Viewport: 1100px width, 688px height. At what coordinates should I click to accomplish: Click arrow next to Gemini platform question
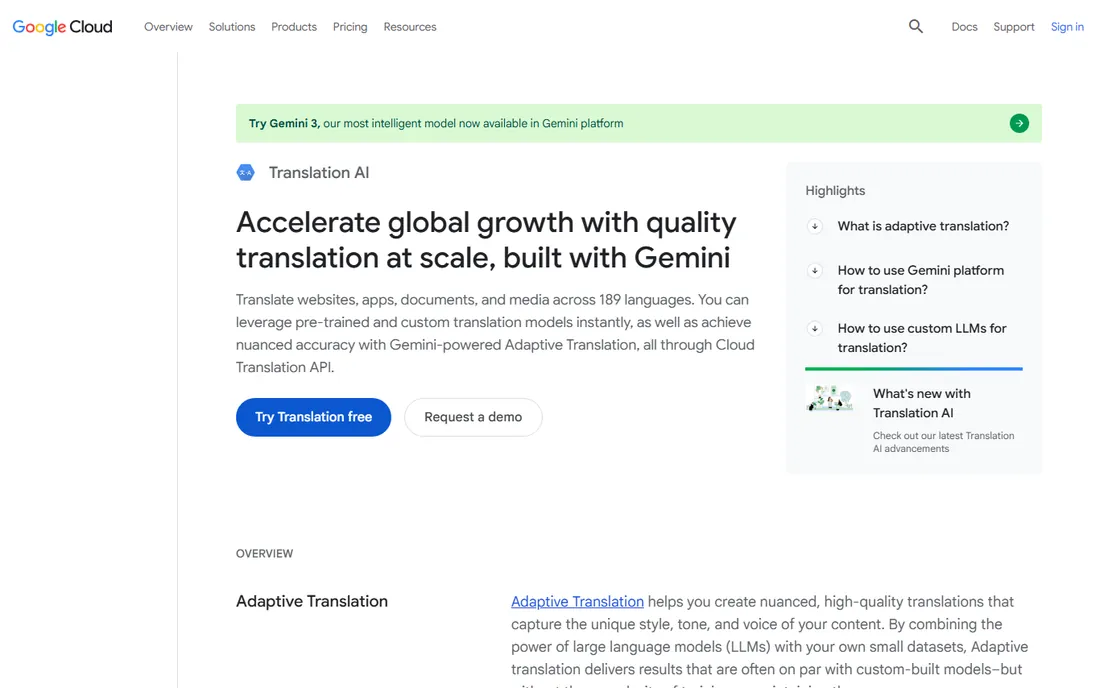pos(814,271)
